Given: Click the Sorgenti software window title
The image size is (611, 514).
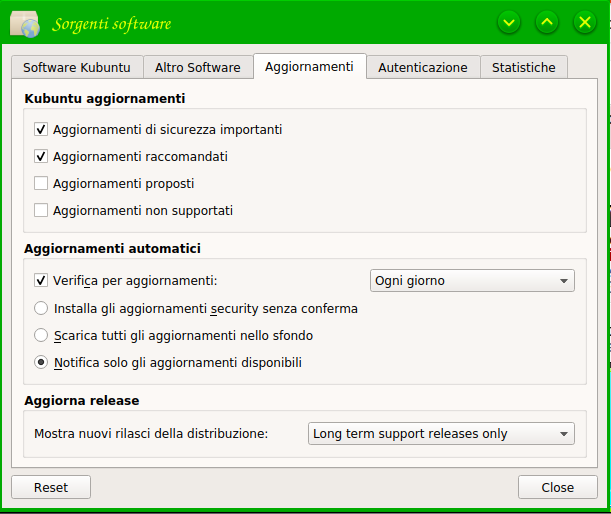Looking at the screenshot, I should pyautogui.click(x=112, y=25).
